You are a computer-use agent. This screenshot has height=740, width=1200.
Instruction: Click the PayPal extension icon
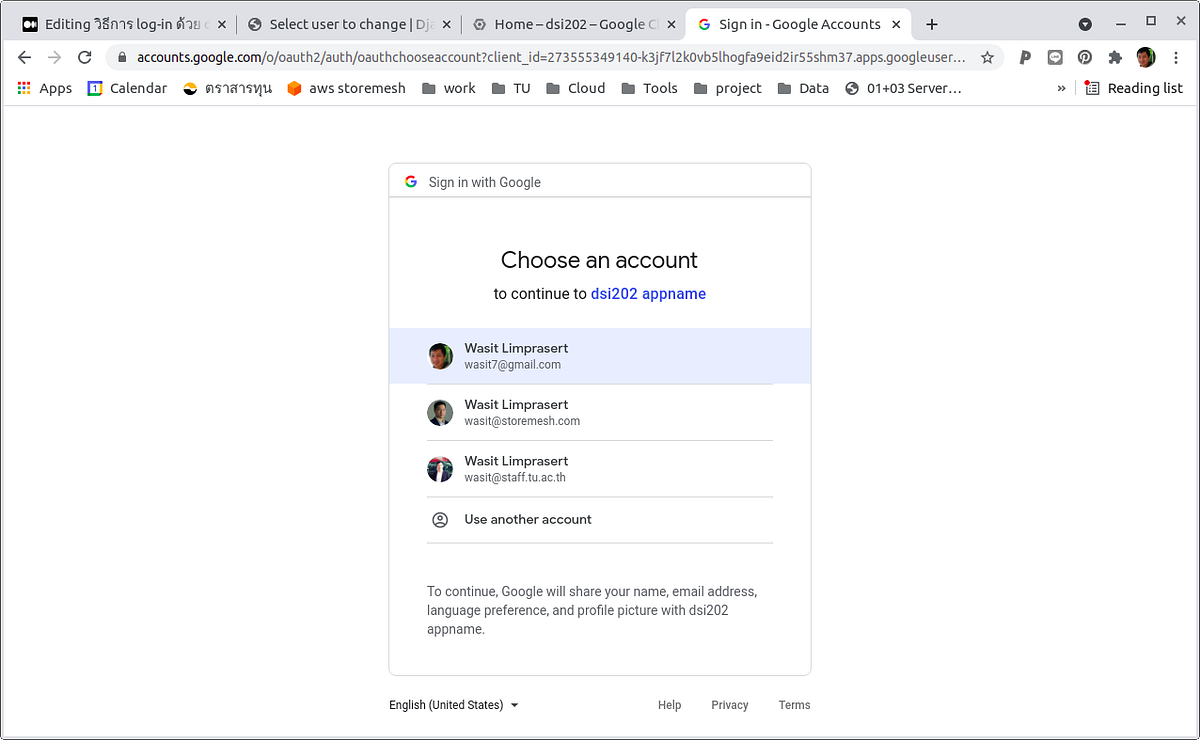pos(1025,58)
